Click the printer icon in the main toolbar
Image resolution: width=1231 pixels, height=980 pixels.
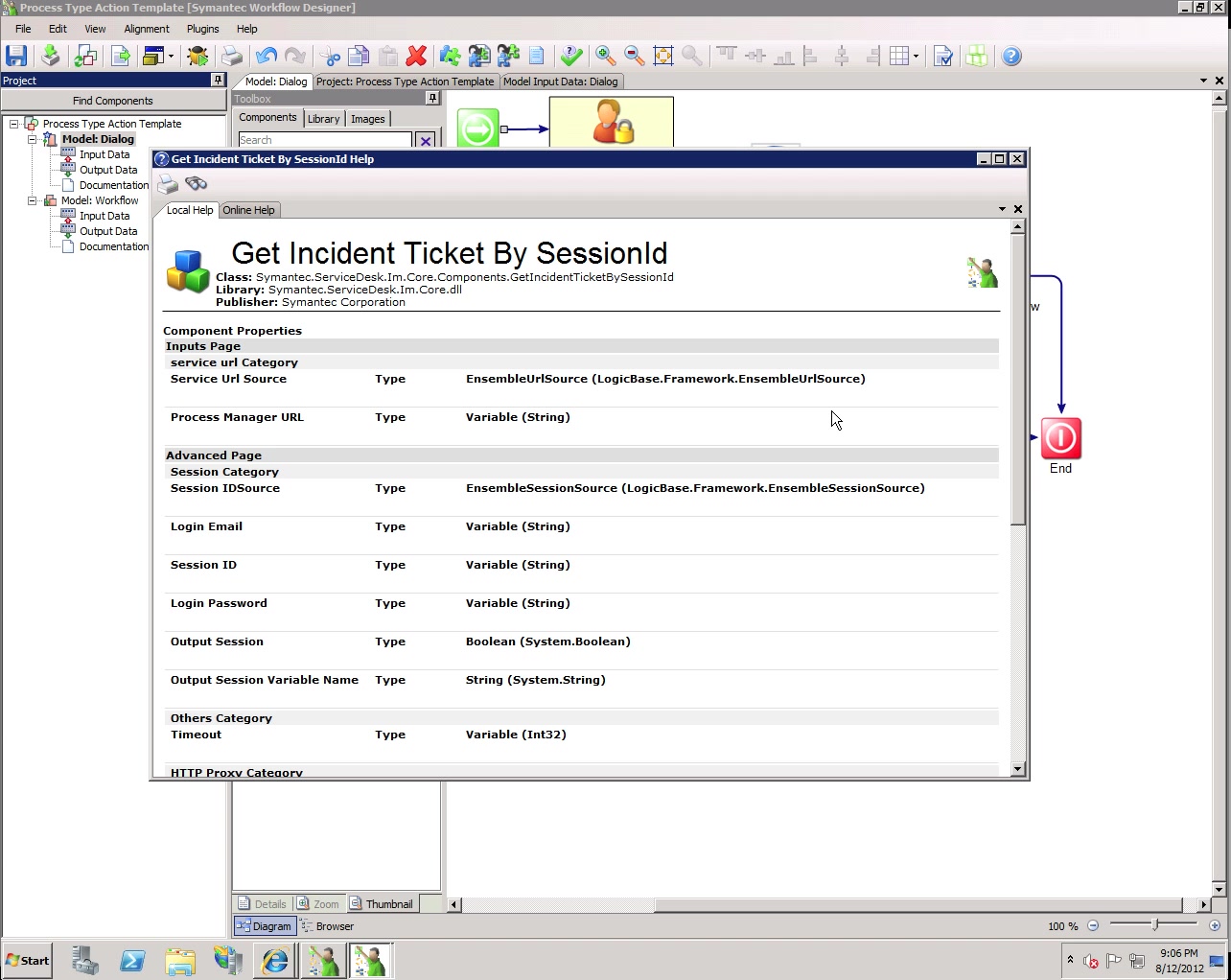231,56
